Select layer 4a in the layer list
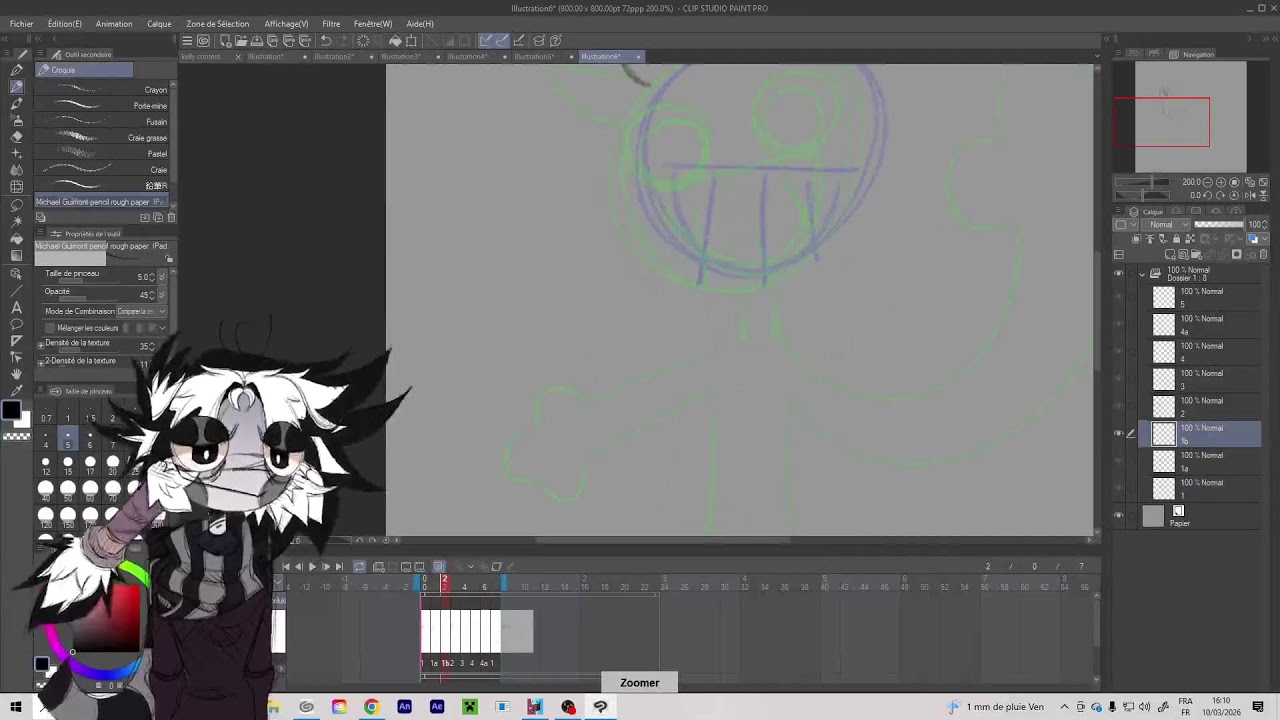 pyautogui.click(x=1200, y=325)
